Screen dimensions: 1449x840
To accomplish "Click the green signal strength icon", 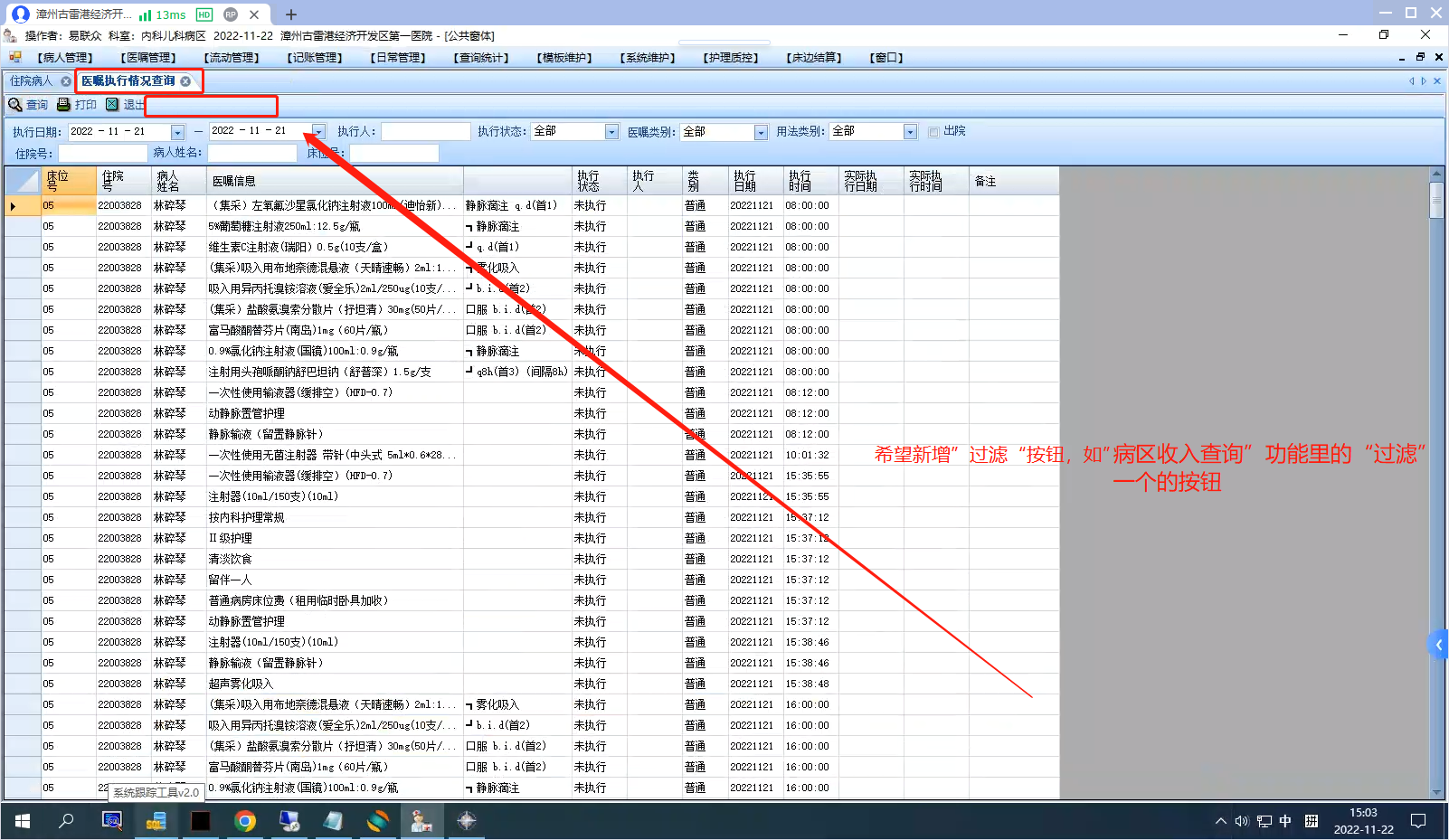I will 145,14.
